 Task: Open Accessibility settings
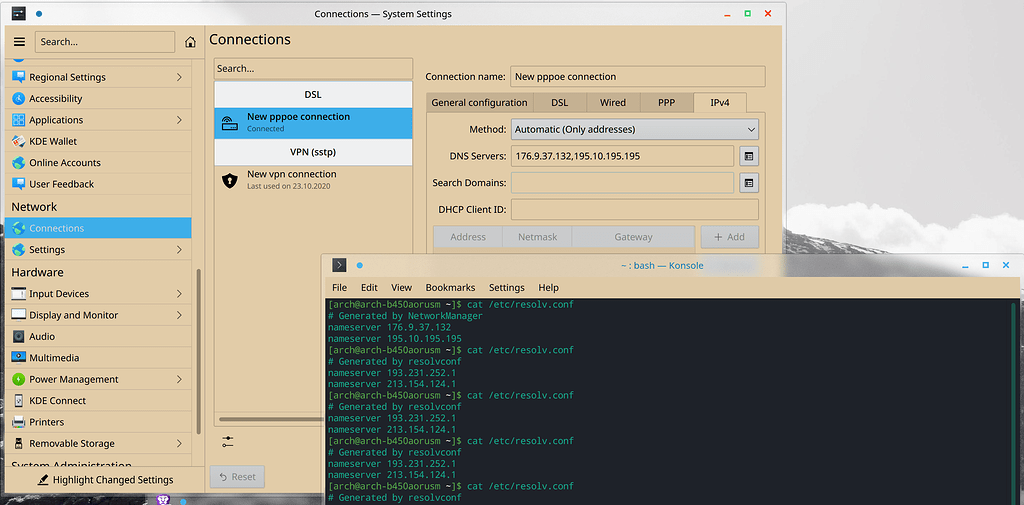pos(98,99)
